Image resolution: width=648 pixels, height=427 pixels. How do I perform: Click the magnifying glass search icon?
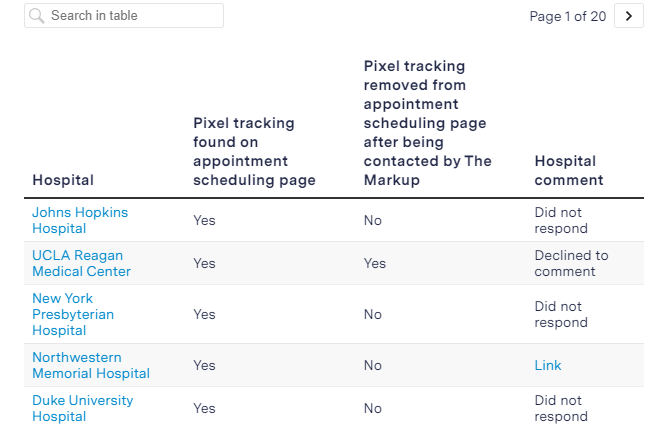[37, 16]
